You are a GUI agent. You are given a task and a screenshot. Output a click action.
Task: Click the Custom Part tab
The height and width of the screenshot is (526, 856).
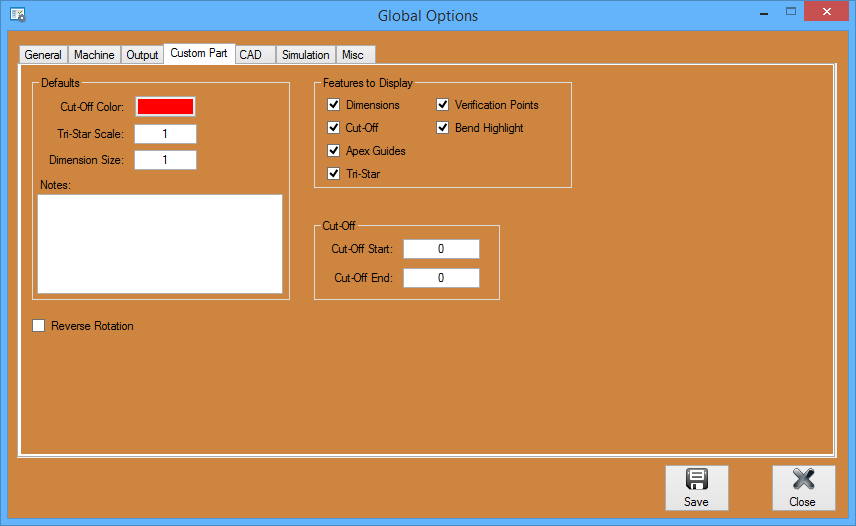click(x=199, y=53)
